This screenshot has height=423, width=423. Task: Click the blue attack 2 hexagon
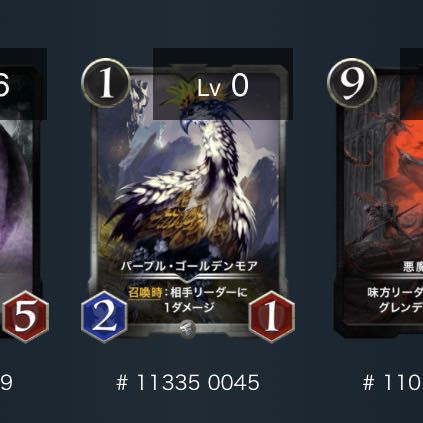(104, 317)
